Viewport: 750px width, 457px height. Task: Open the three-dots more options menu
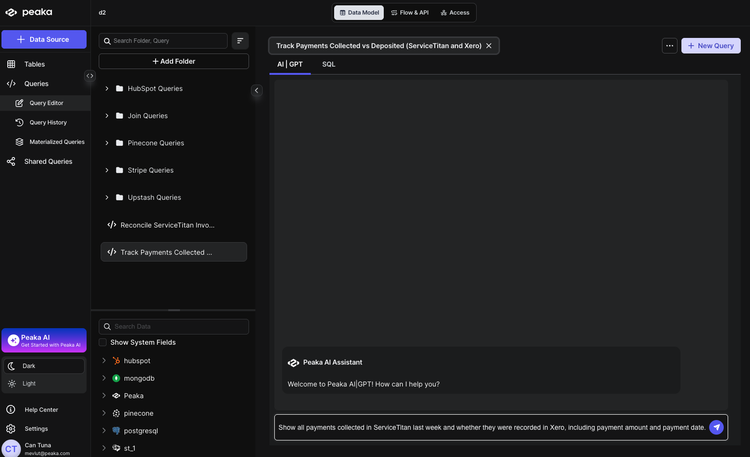670,46
